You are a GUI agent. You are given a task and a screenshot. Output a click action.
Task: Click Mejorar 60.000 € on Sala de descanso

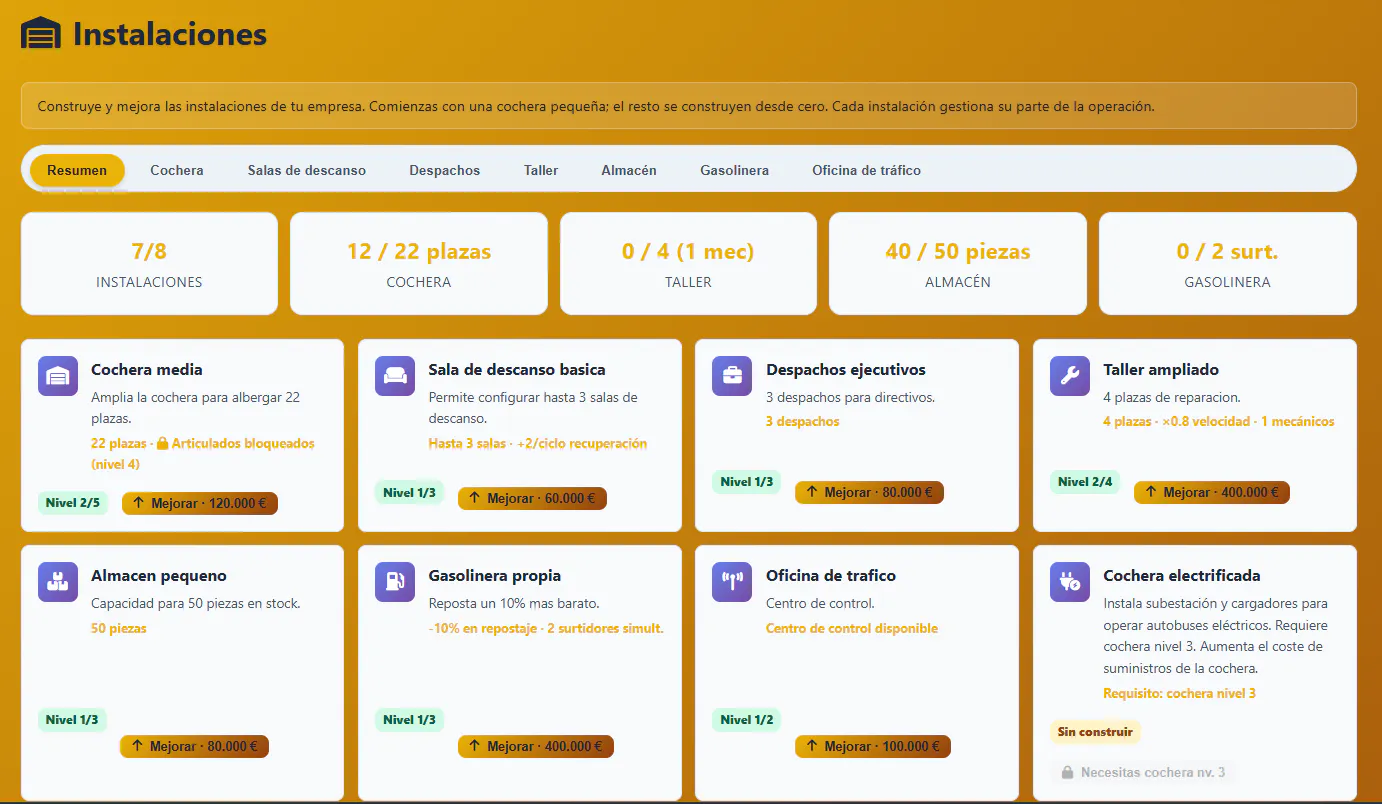point(532,497)
